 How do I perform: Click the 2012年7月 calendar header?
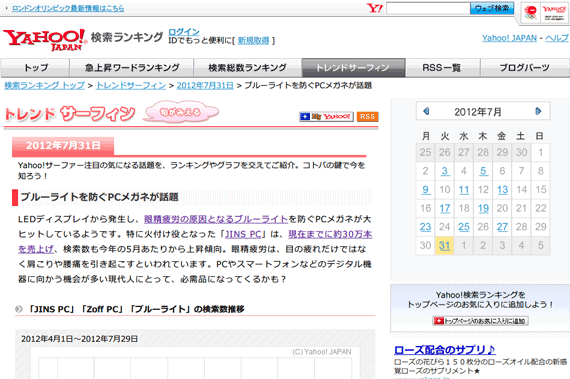(478, 112)
